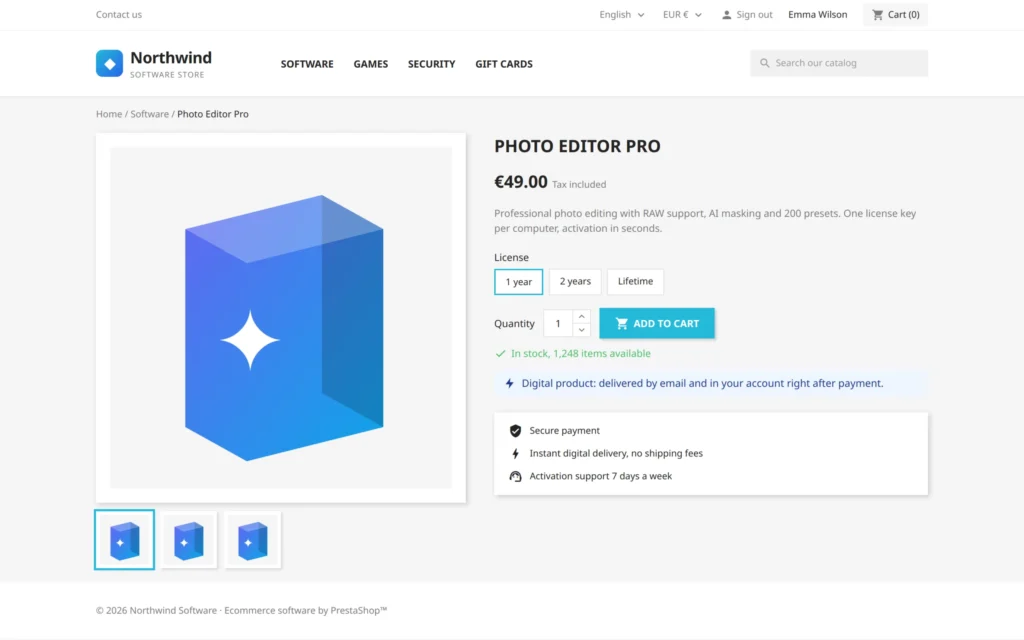Click 'Activation support 7 days a week' text
1024x640 pixels.
[601, 476]
